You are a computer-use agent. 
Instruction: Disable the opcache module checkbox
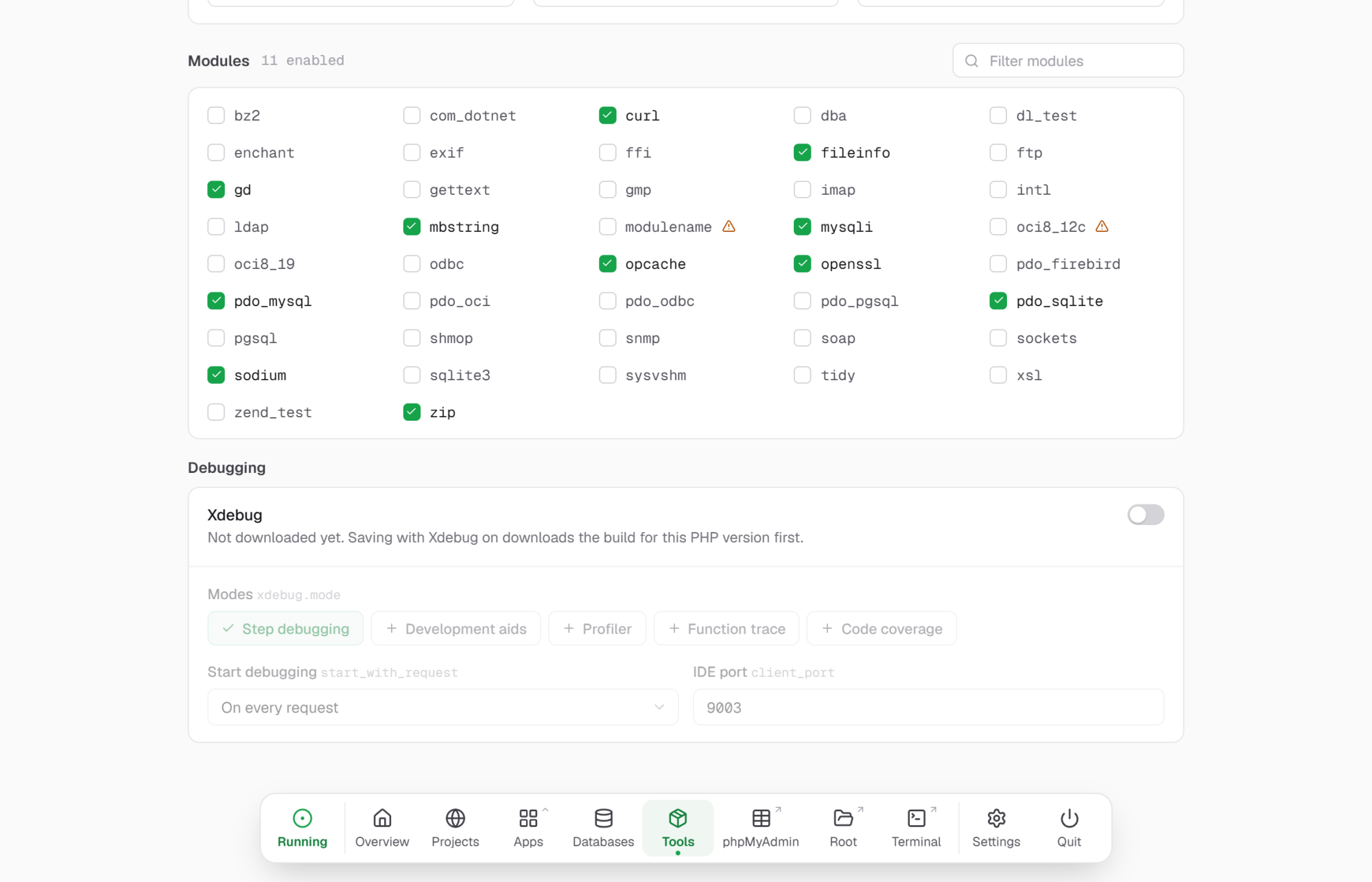pos(607,264)
